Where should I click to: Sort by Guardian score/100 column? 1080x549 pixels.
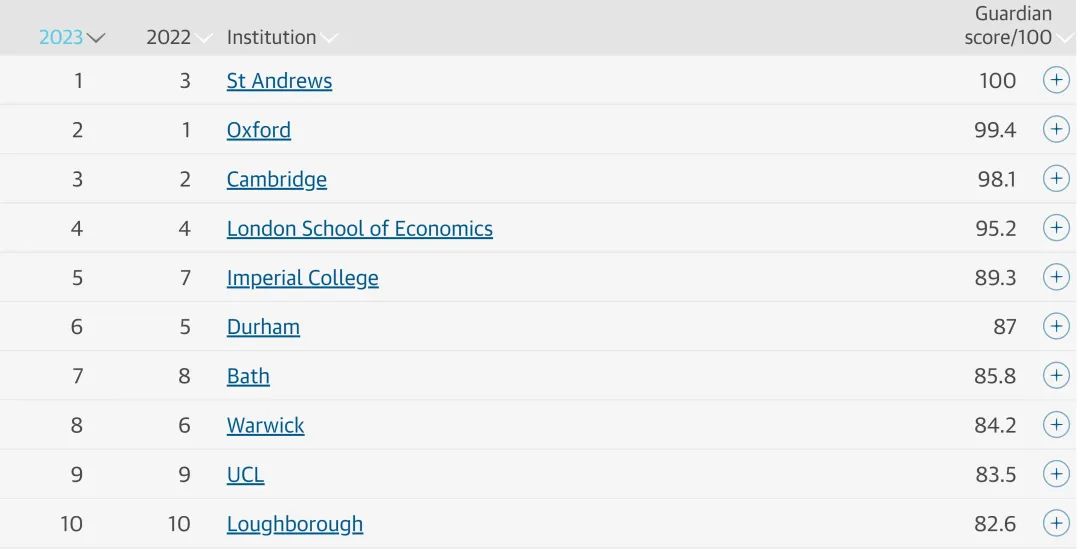click(1018, 25)
